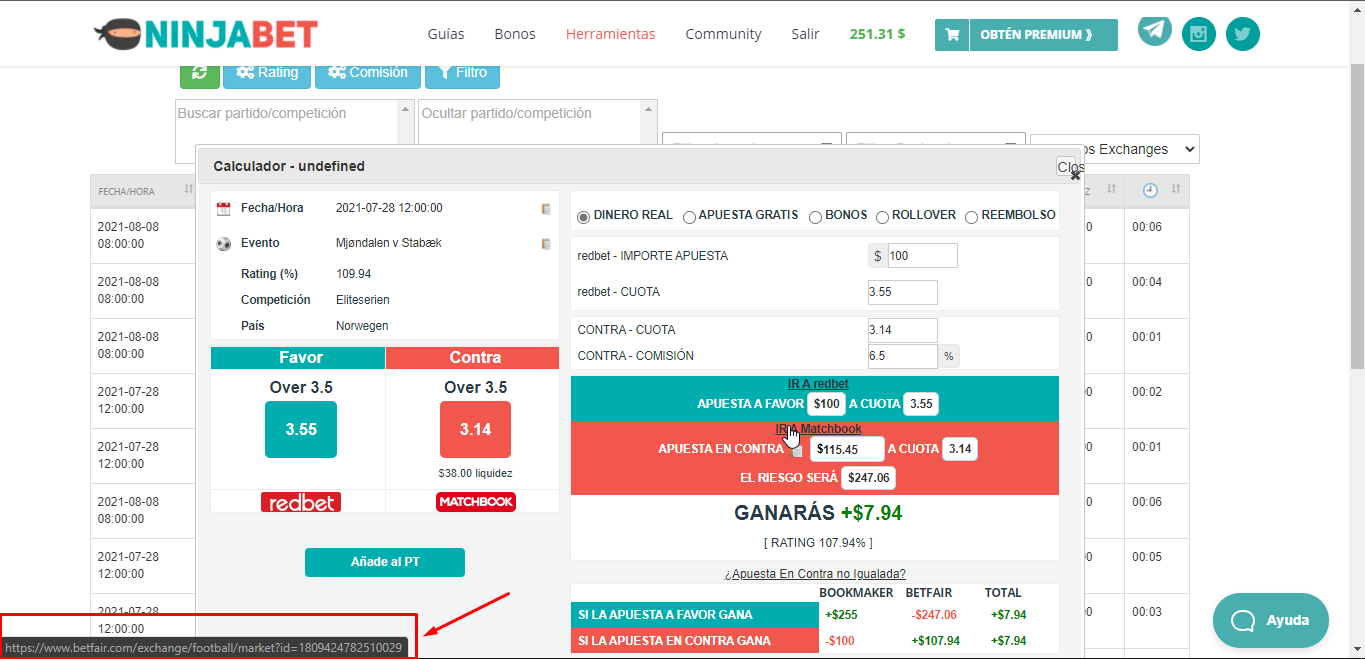Click the Añade al PT button
The width and height of the screenshot is (1365, 659).
(x=385, y=562)
